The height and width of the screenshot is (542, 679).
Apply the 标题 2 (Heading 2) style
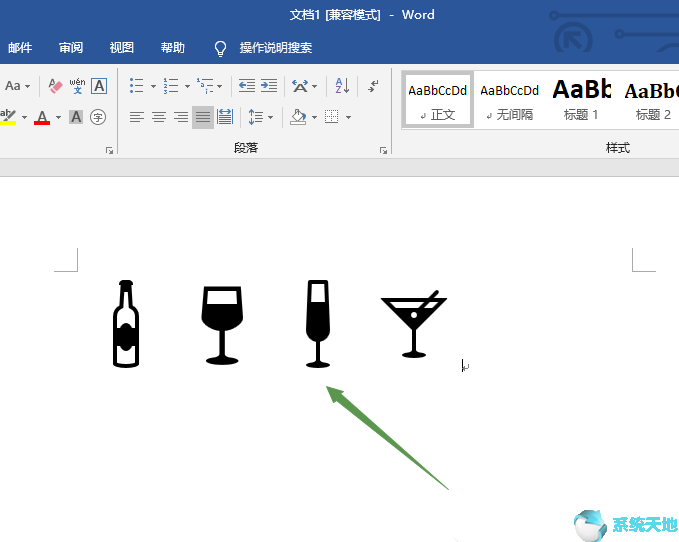[652, 100]
